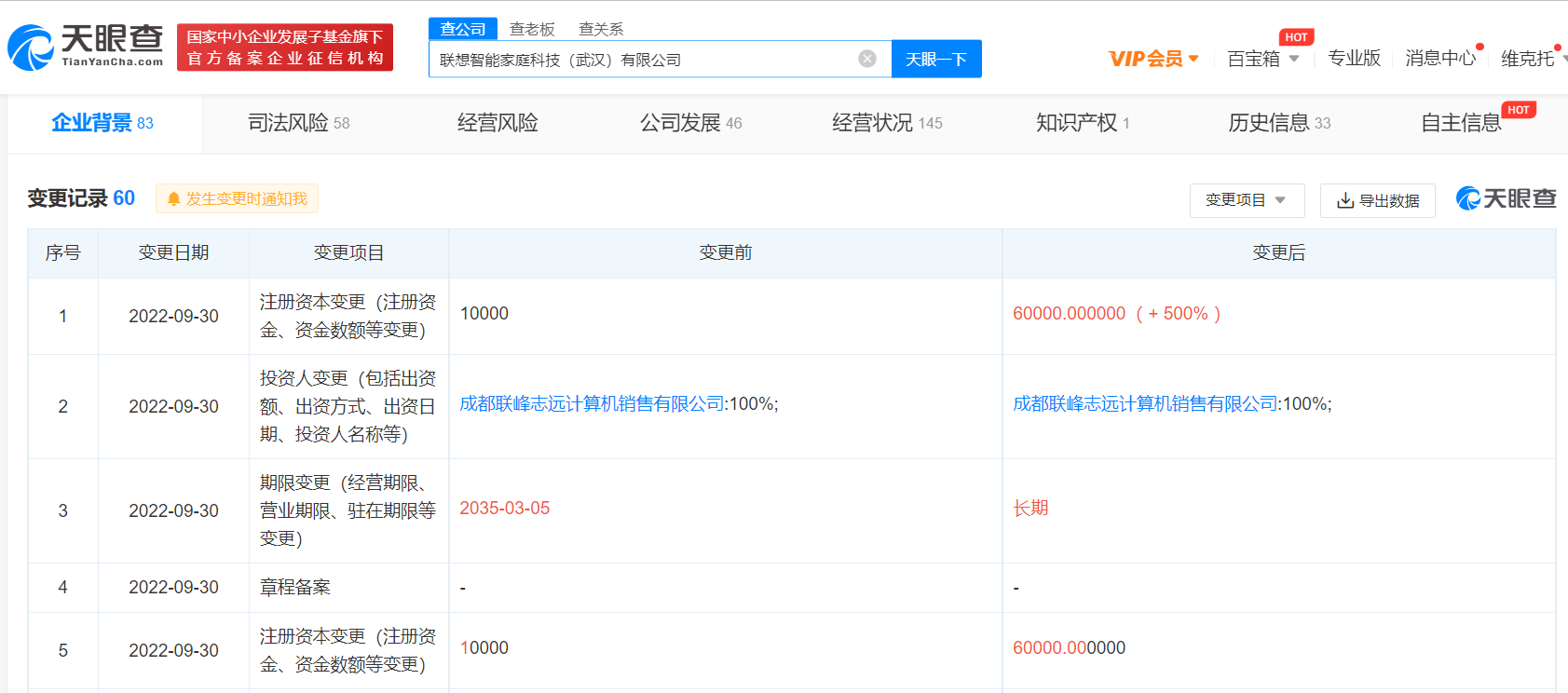Switch to the 经营风险 tab
The width and height of the screenshot is (1568, 693).
[x=498, y=123]
